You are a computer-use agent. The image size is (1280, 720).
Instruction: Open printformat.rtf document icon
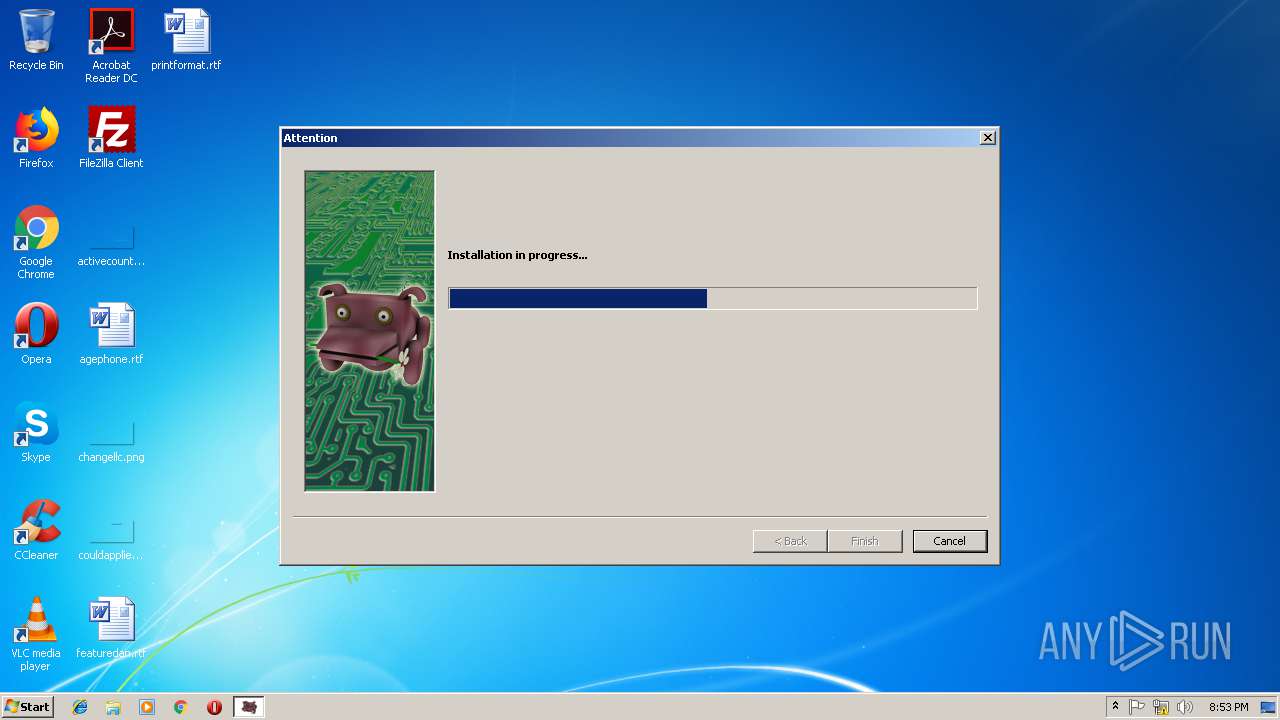pyautogui.click(x=186, y=40)
